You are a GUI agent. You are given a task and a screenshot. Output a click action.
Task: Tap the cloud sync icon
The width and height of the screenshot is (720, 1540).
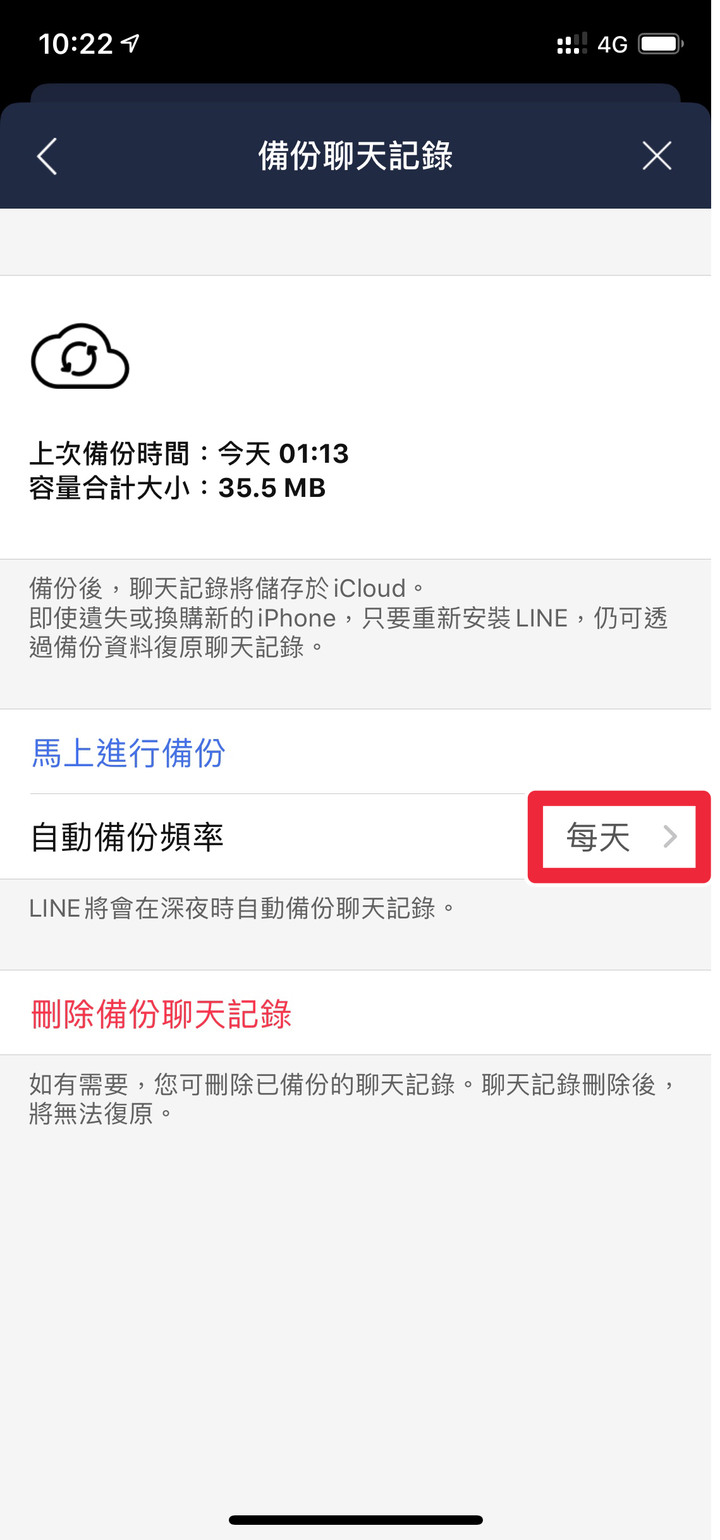(x=80, y=355)
